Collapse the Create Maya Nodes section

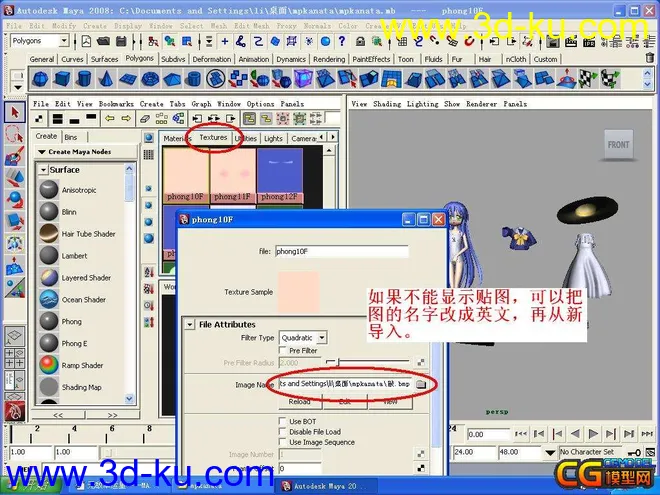[42, 152]
